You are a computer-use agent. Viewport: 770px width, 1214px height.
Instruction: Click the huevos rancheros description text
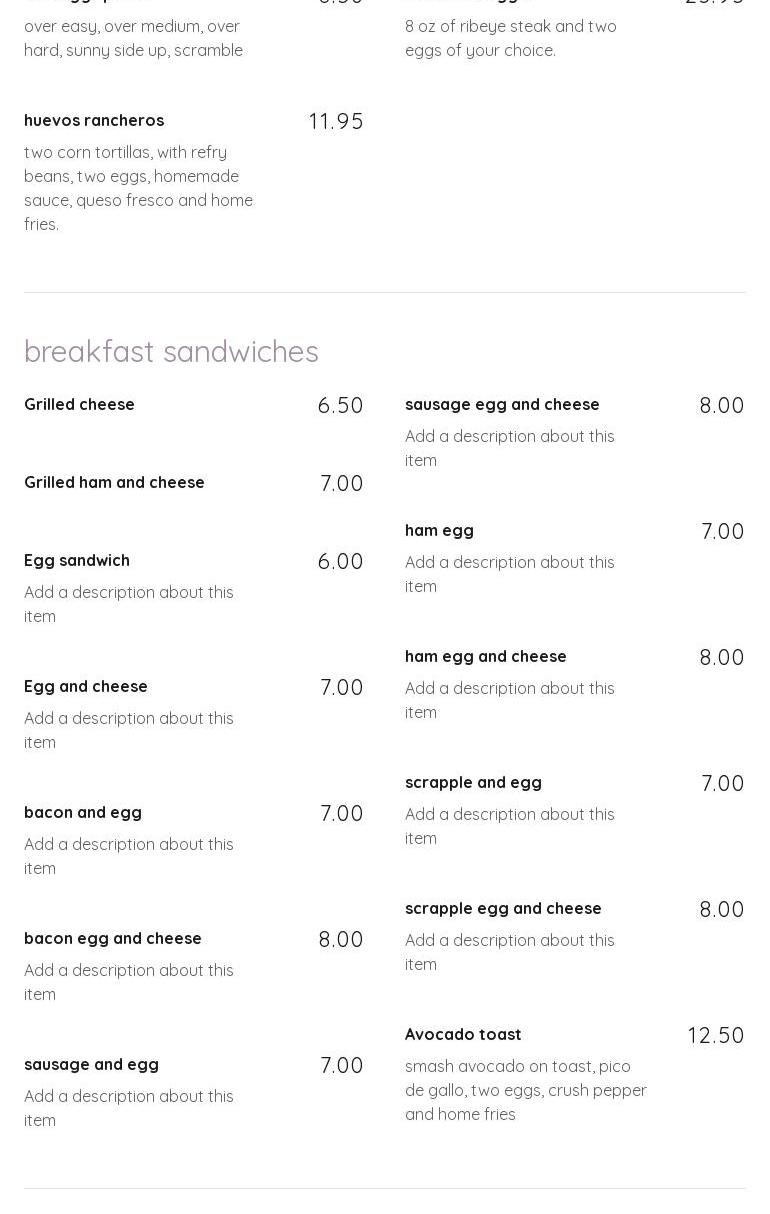point(138,188)
